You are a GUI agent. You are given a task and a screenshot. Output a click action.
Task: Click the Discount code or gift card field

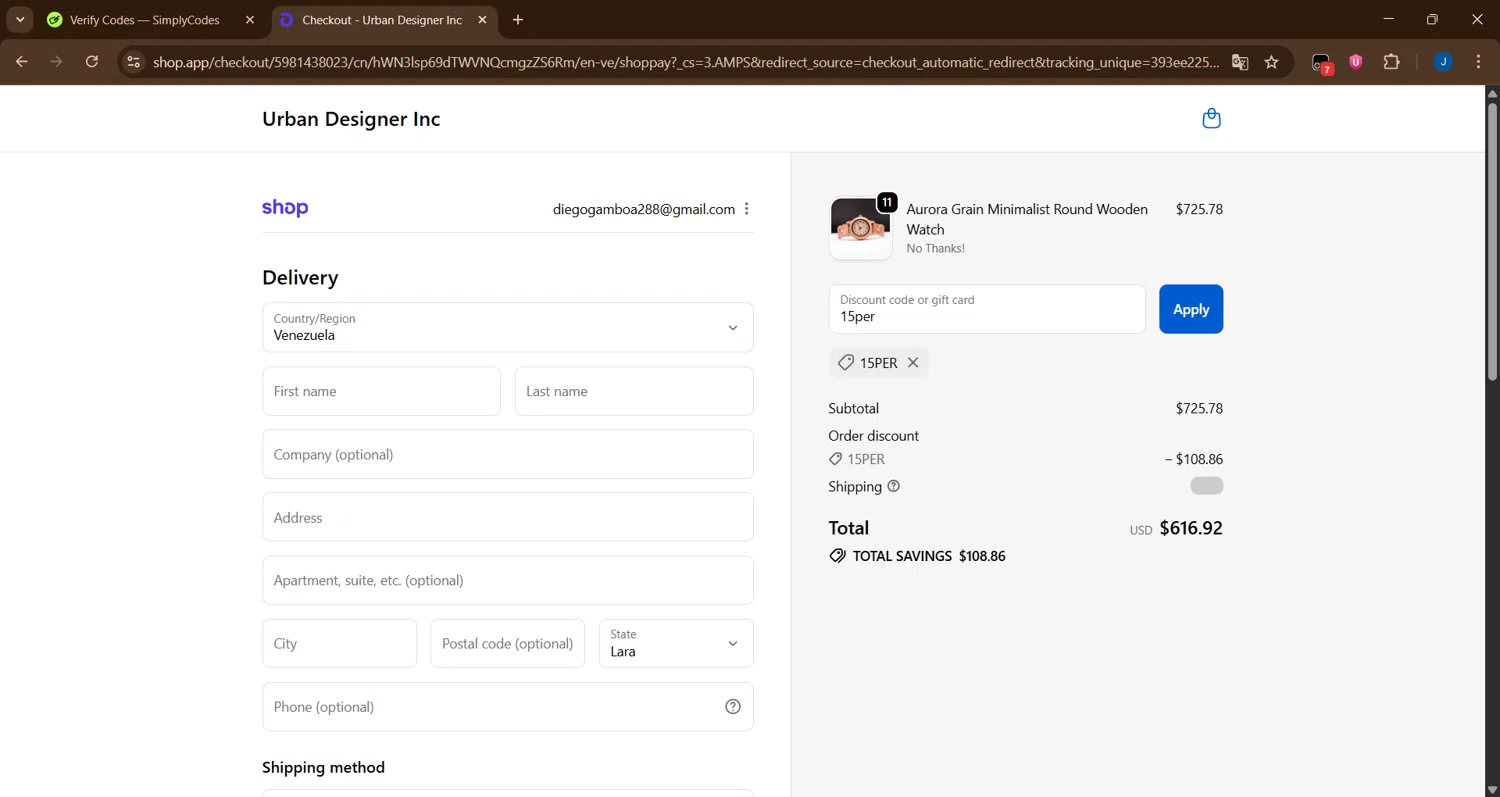pos(987,309)
